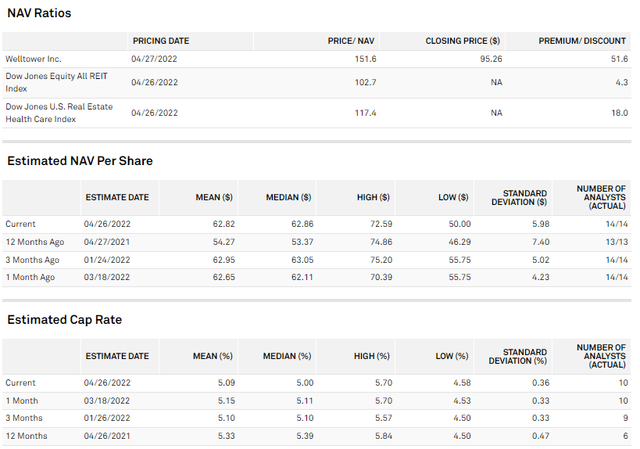Click Health Care Index premium 18.0
The width and height of the screenshot is (640, 449).
620,113
